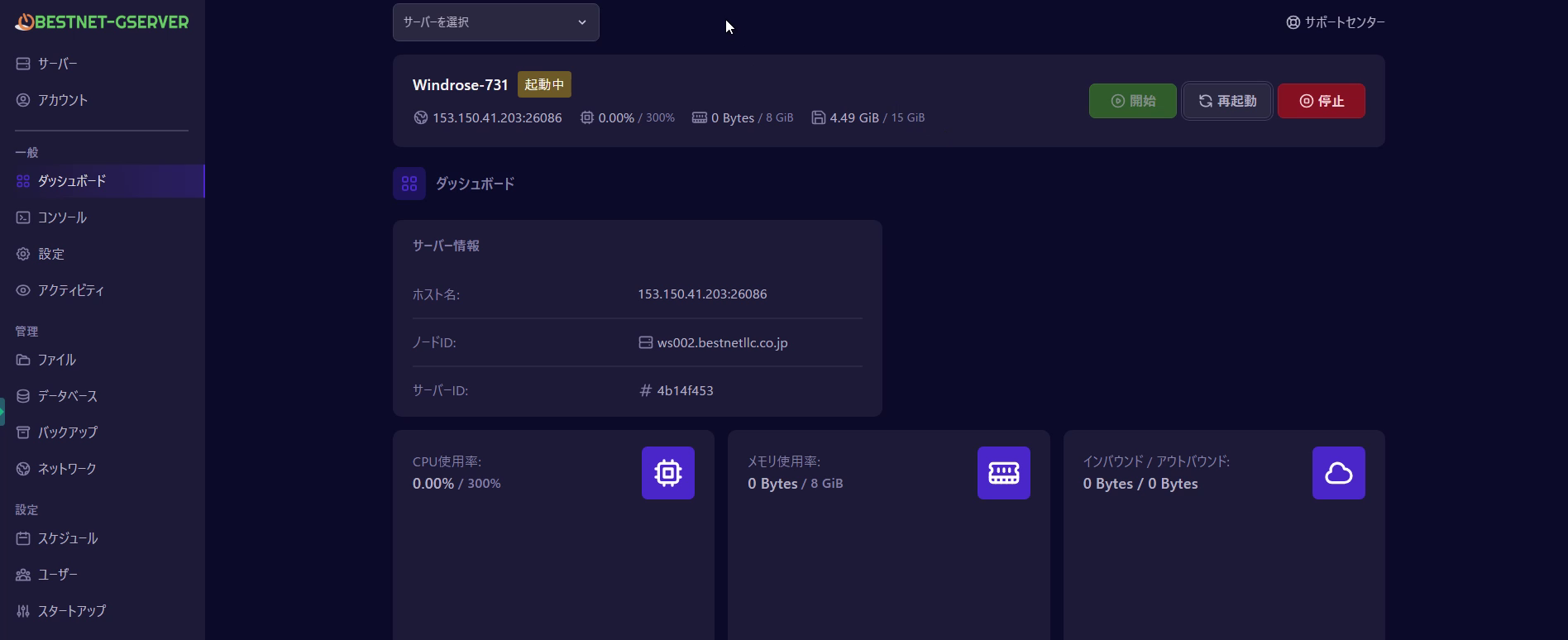Select スケジュール from the sidebar
The height and width of the screenshot is (640, 1568).
[x=67, y=538]
